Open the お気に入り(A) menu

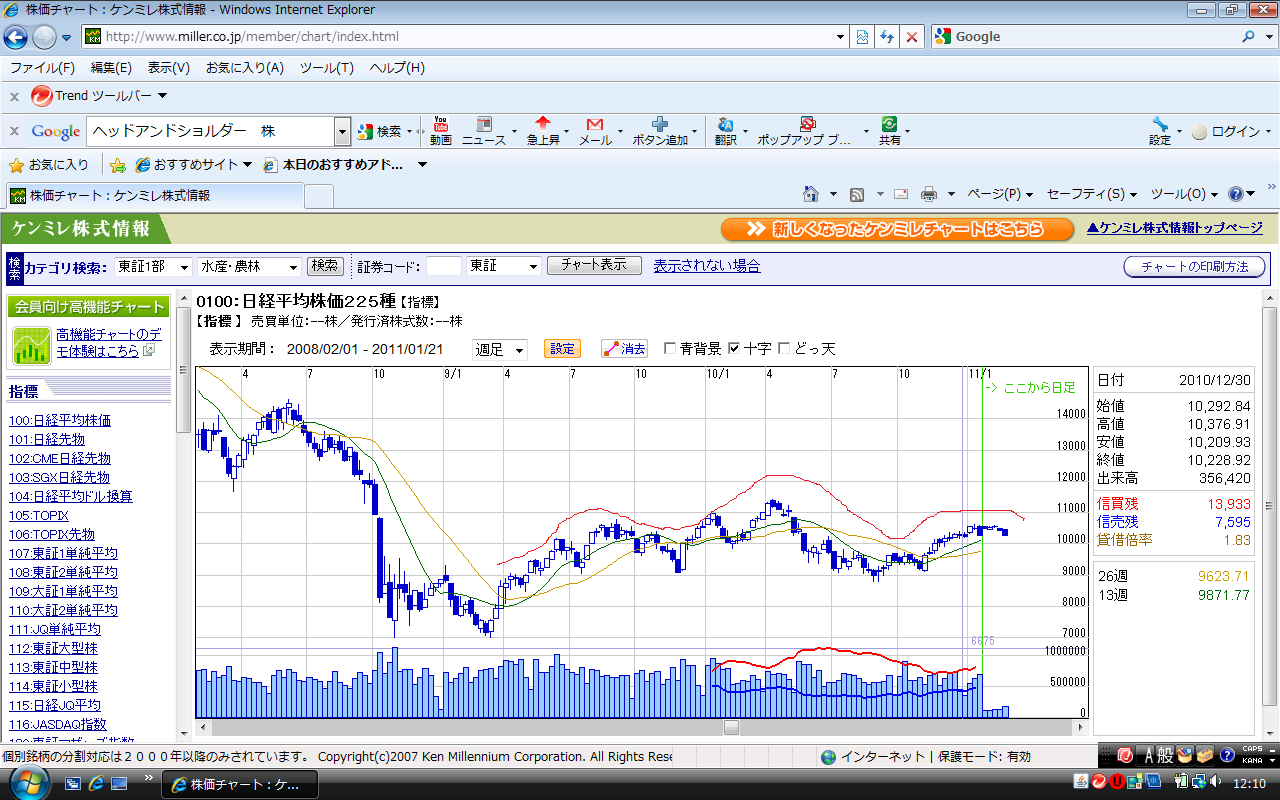pyautogui.click(x=244, y=68)
